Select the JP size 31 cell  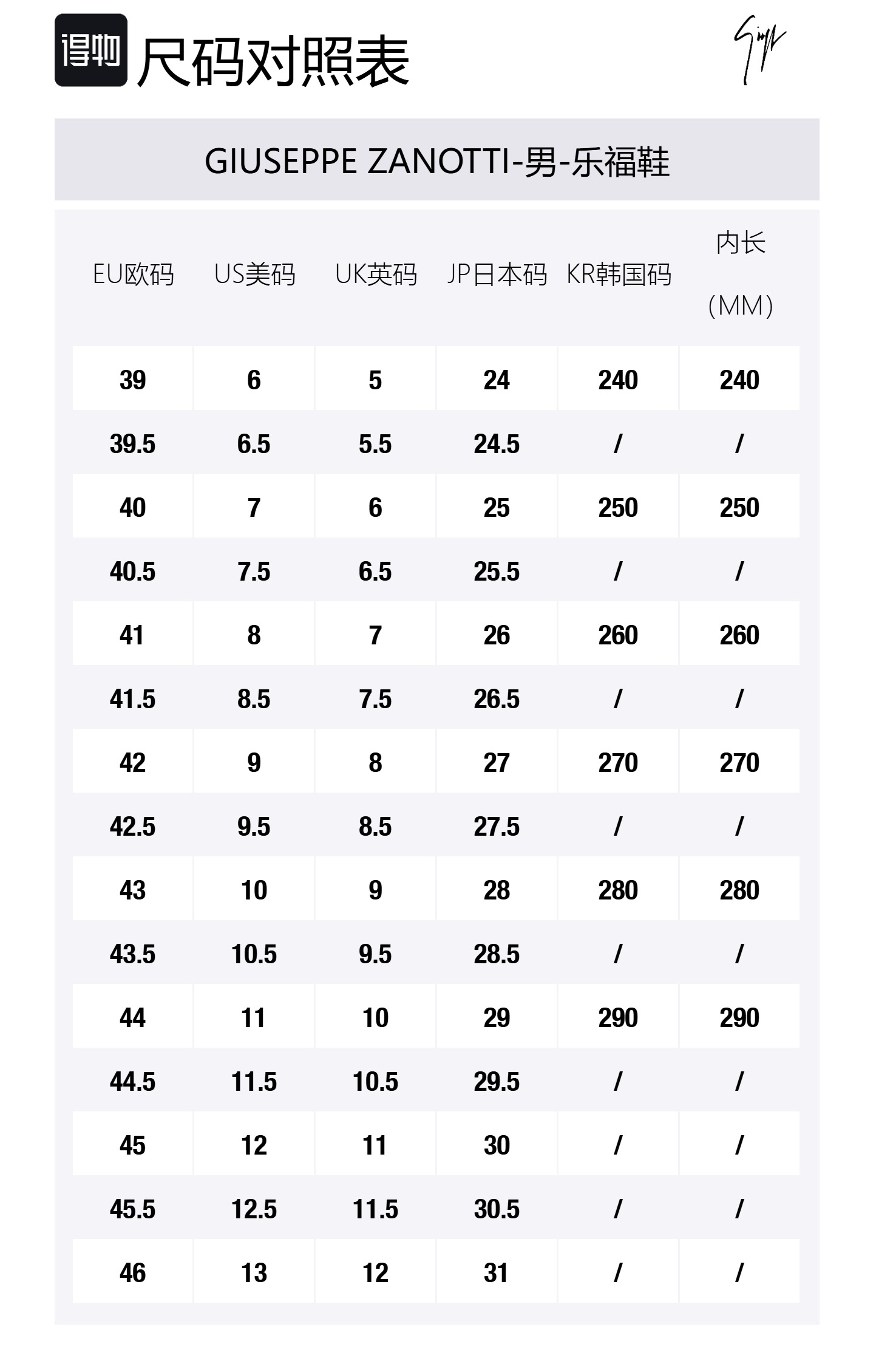[x=497, y=1272]
